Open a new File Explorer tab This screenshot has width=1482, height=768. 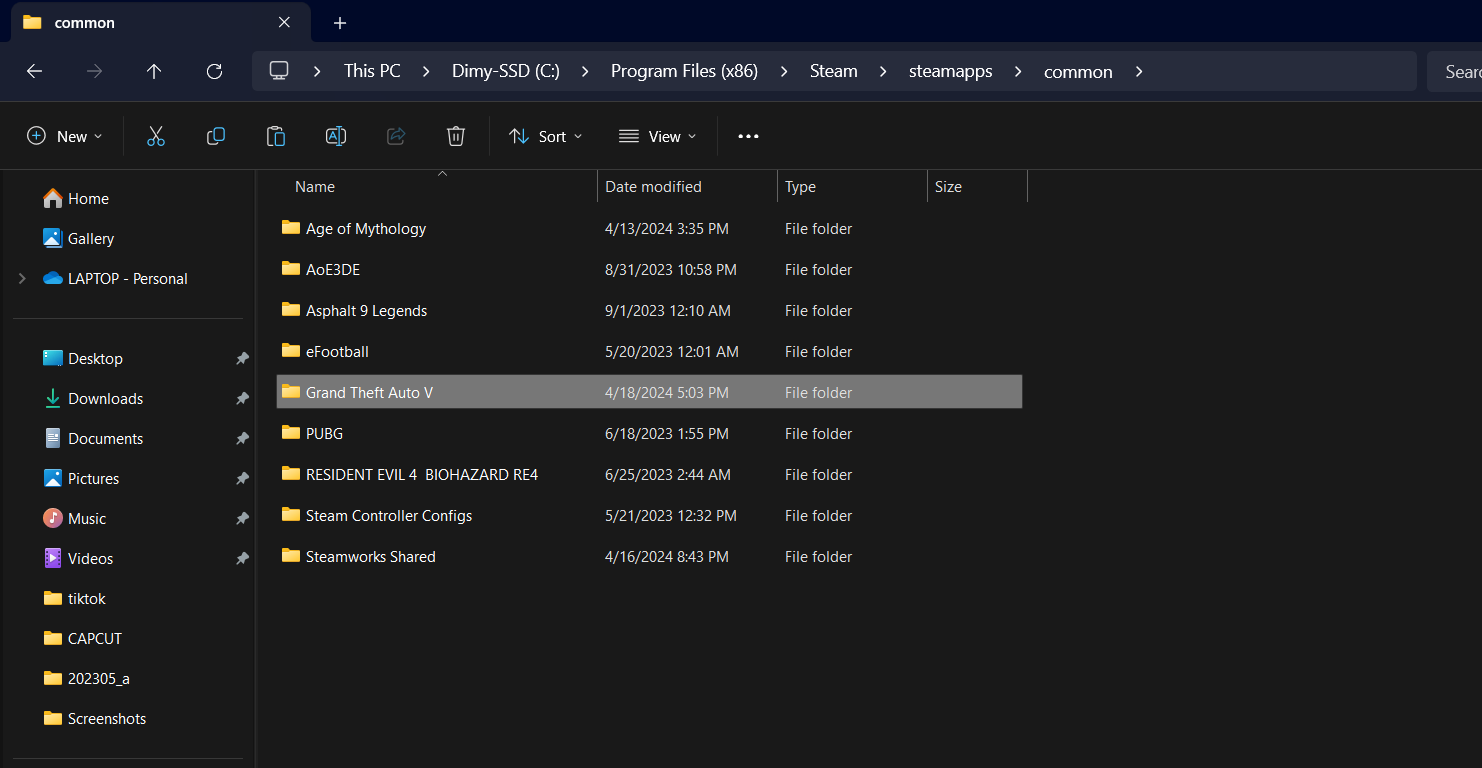[x=338, y=22]
